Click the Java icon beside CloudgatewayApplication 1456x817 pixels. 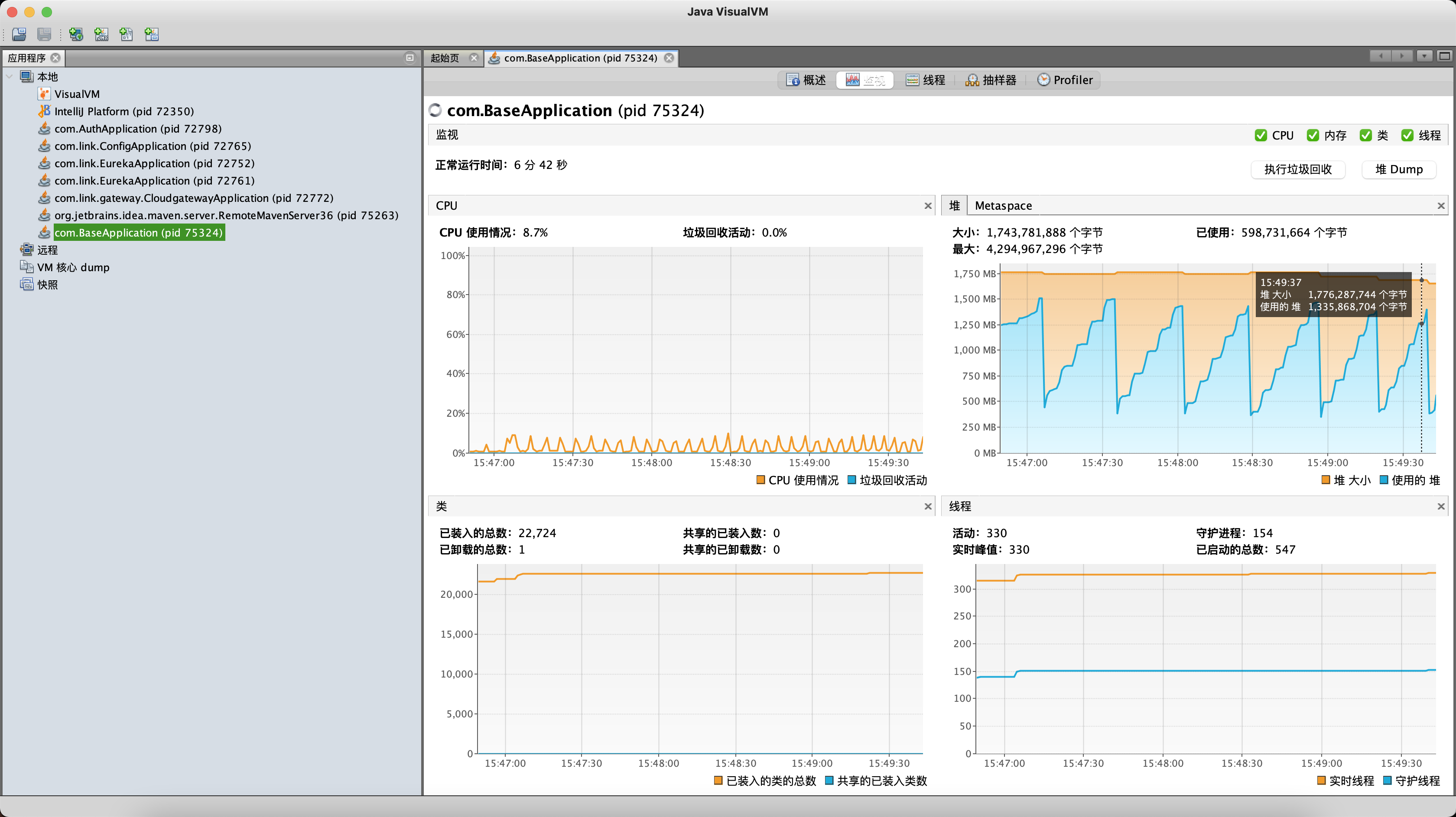(44, 198)
